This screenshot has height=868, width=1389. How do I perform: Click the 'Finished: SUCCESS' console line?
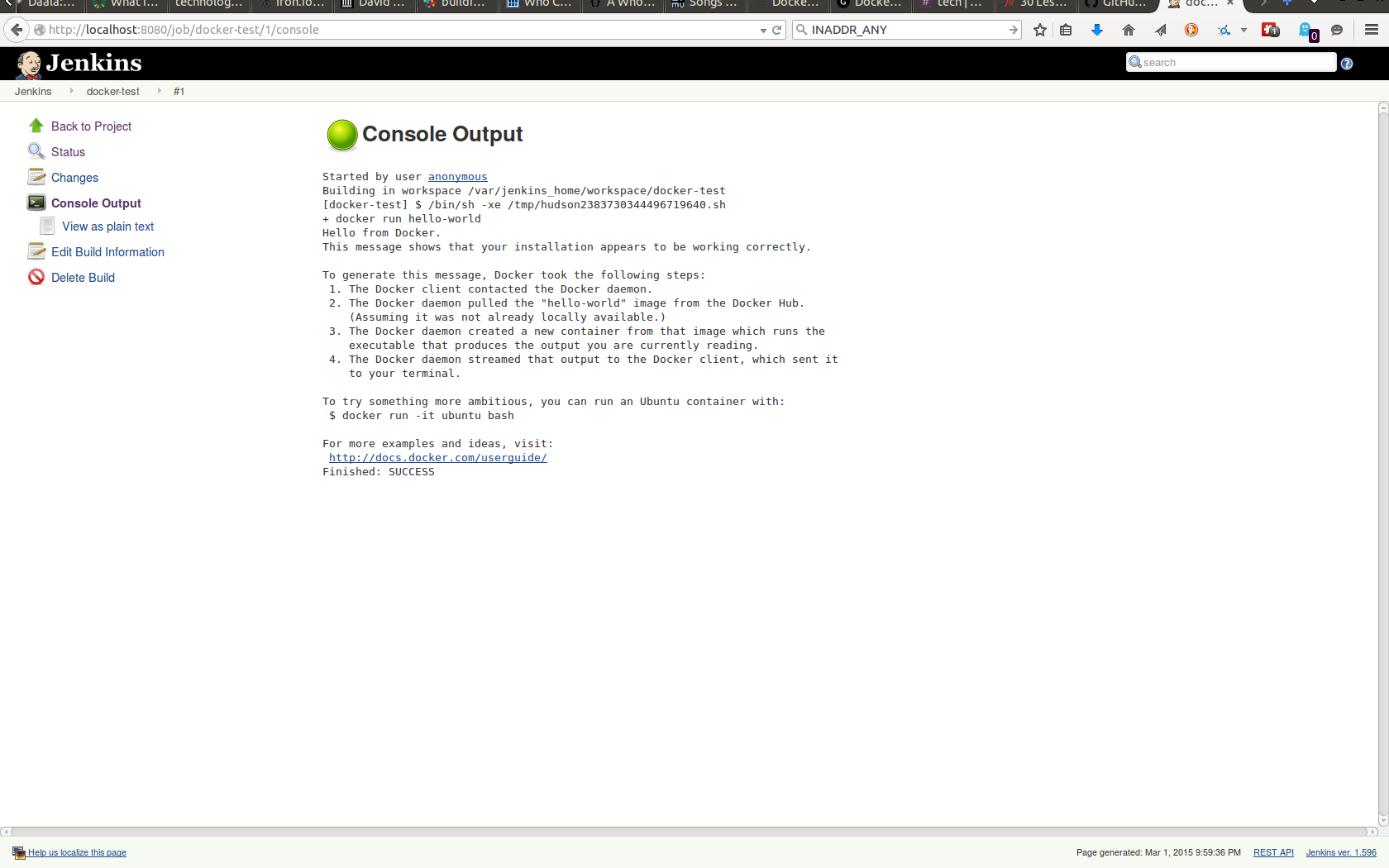(378, 472)
